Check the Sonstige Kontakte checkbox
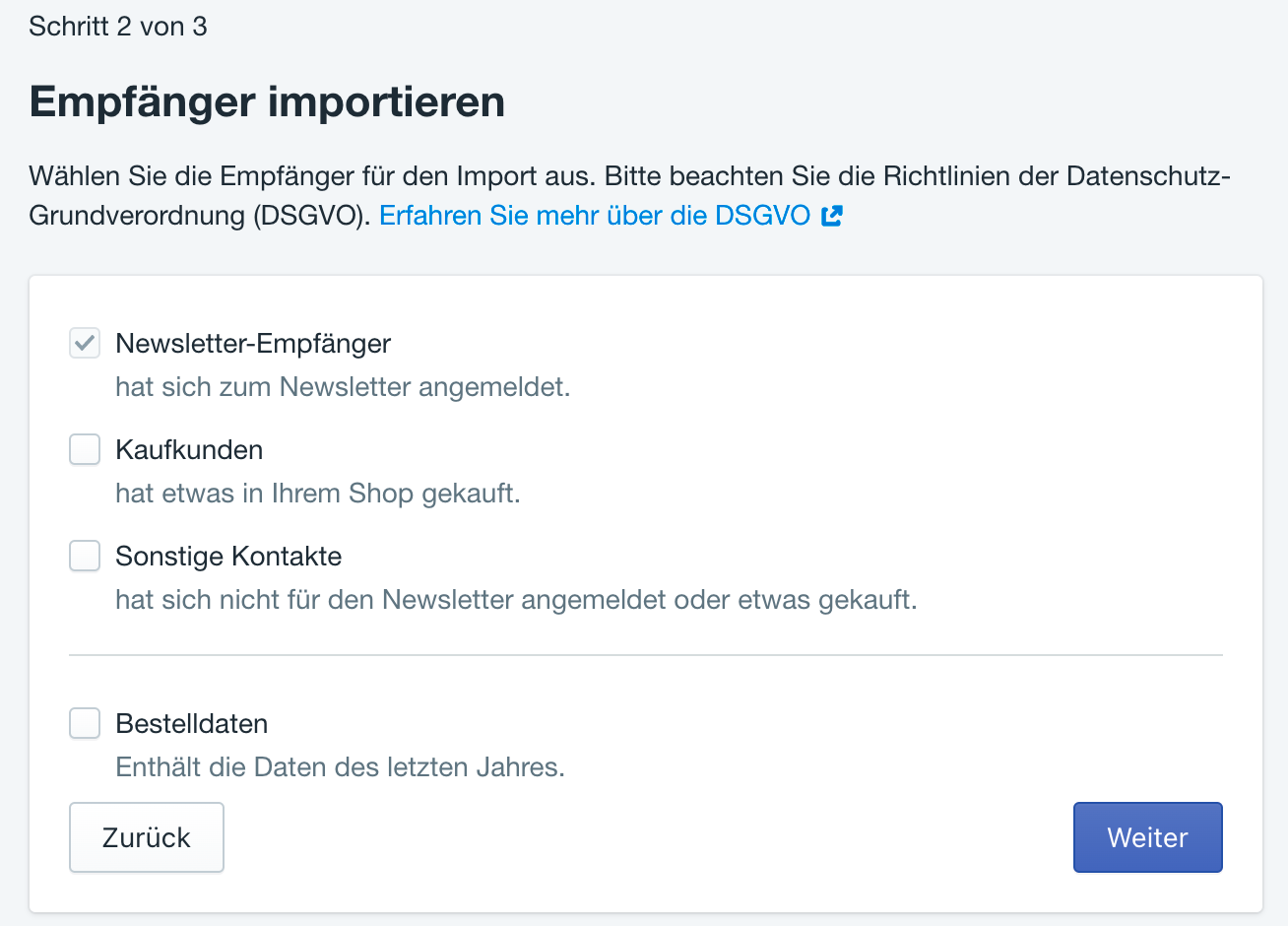The width and height of the screenshot is (1288, 926). [x=85, y=556]
